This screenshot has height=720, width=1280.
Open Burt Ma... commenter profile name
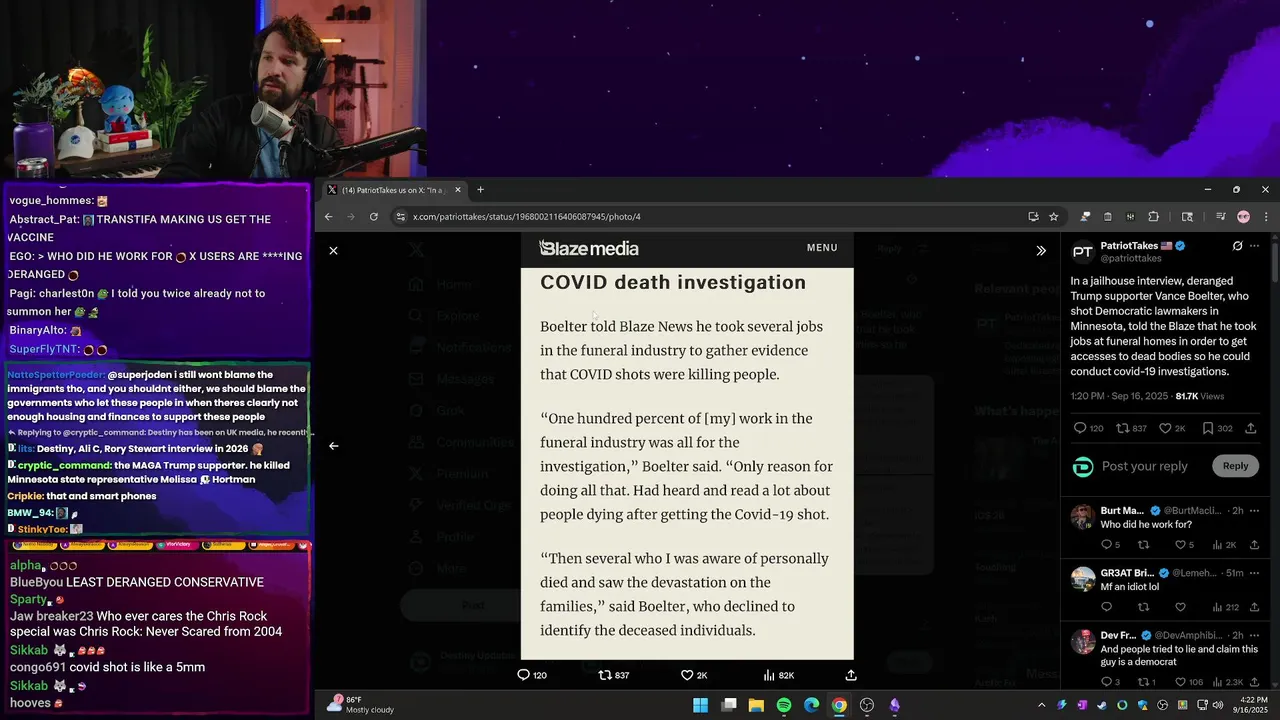click(1122, 511)
